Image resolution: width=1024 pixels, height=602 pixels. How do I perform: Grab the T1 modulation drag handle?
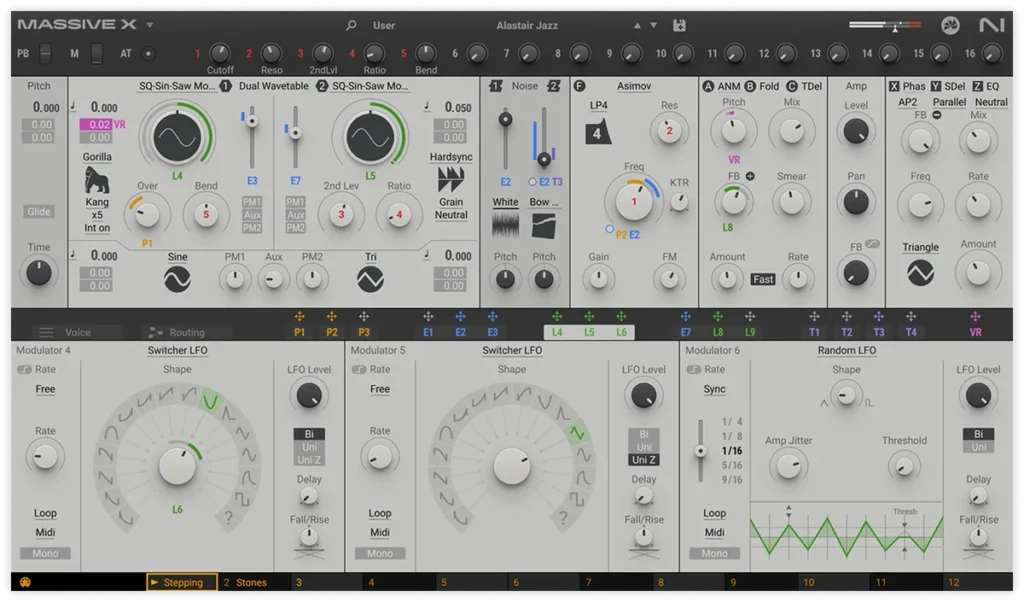[814, 317]
